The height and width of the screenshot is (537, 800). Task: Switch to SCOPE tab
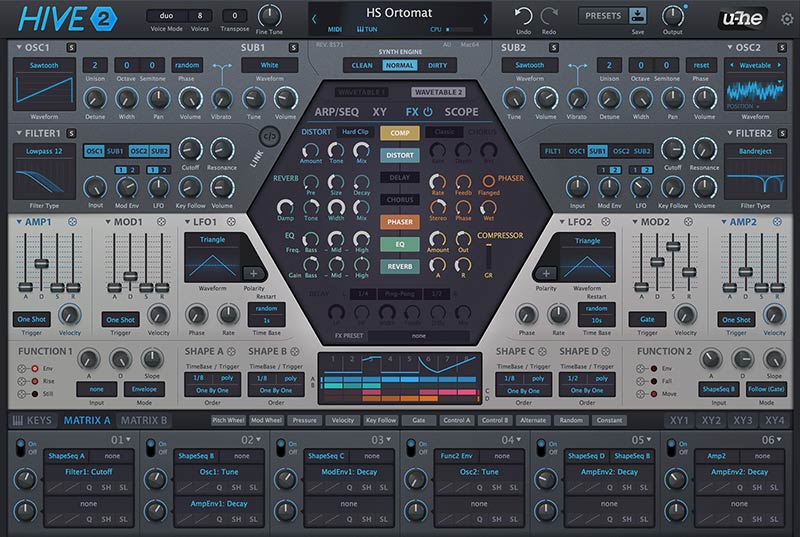click(x=461, y=112)
